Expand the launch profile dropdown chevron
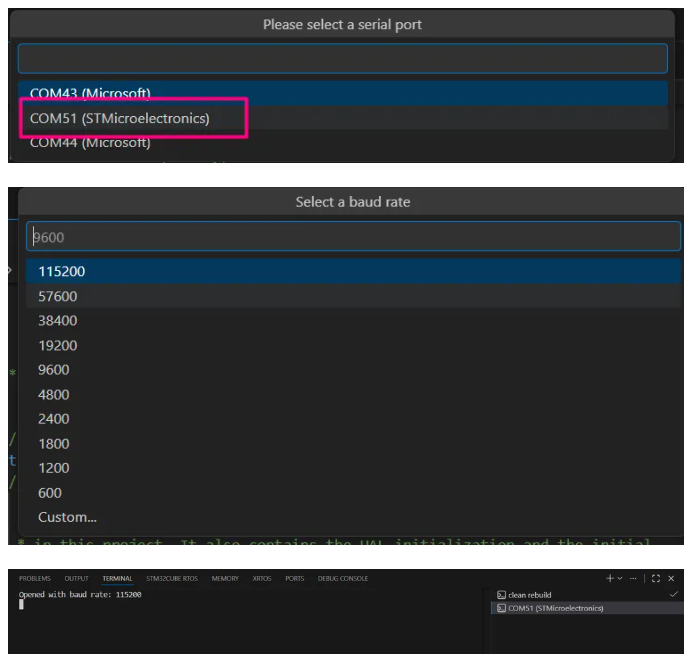This screenshot has height=660, width=693. [620, 578]
